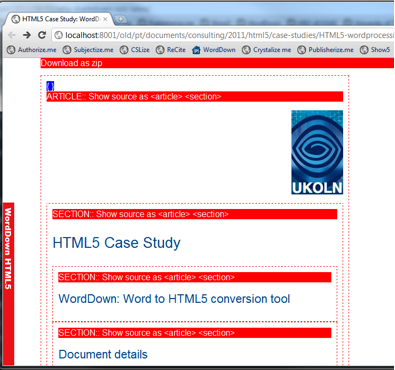This screenshot has width=395, height=370.
Task: Open the CSLize bookmark
Action: click(135, 50)
